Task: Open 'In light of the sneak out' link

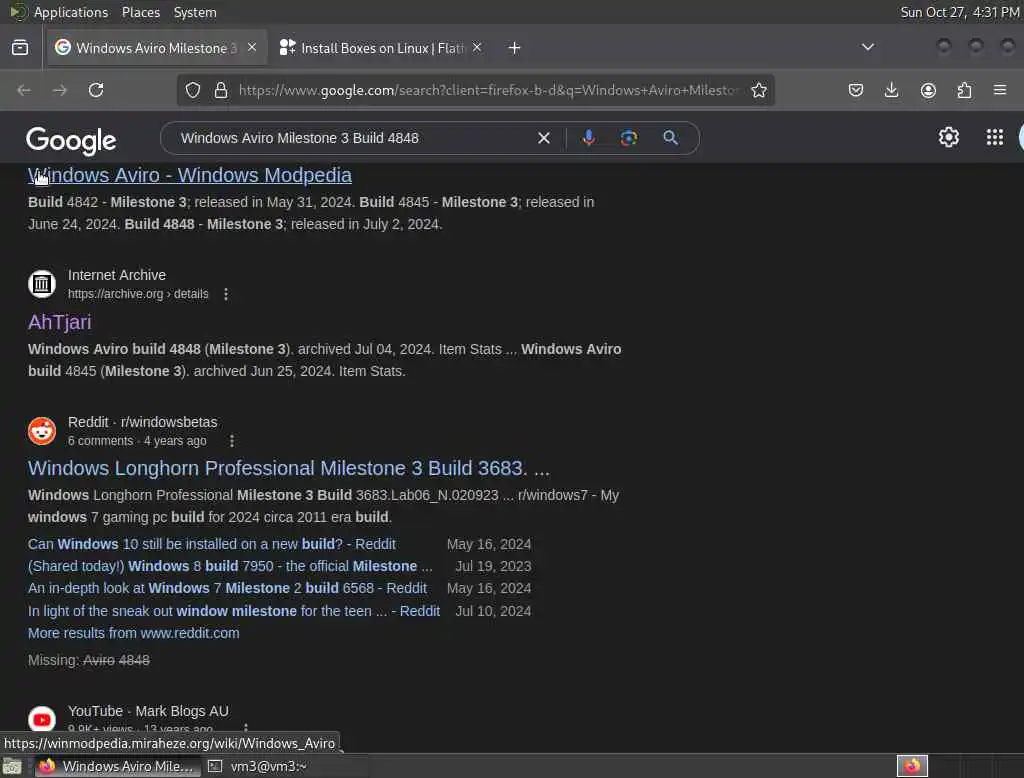Action: [x=234, y=611]
